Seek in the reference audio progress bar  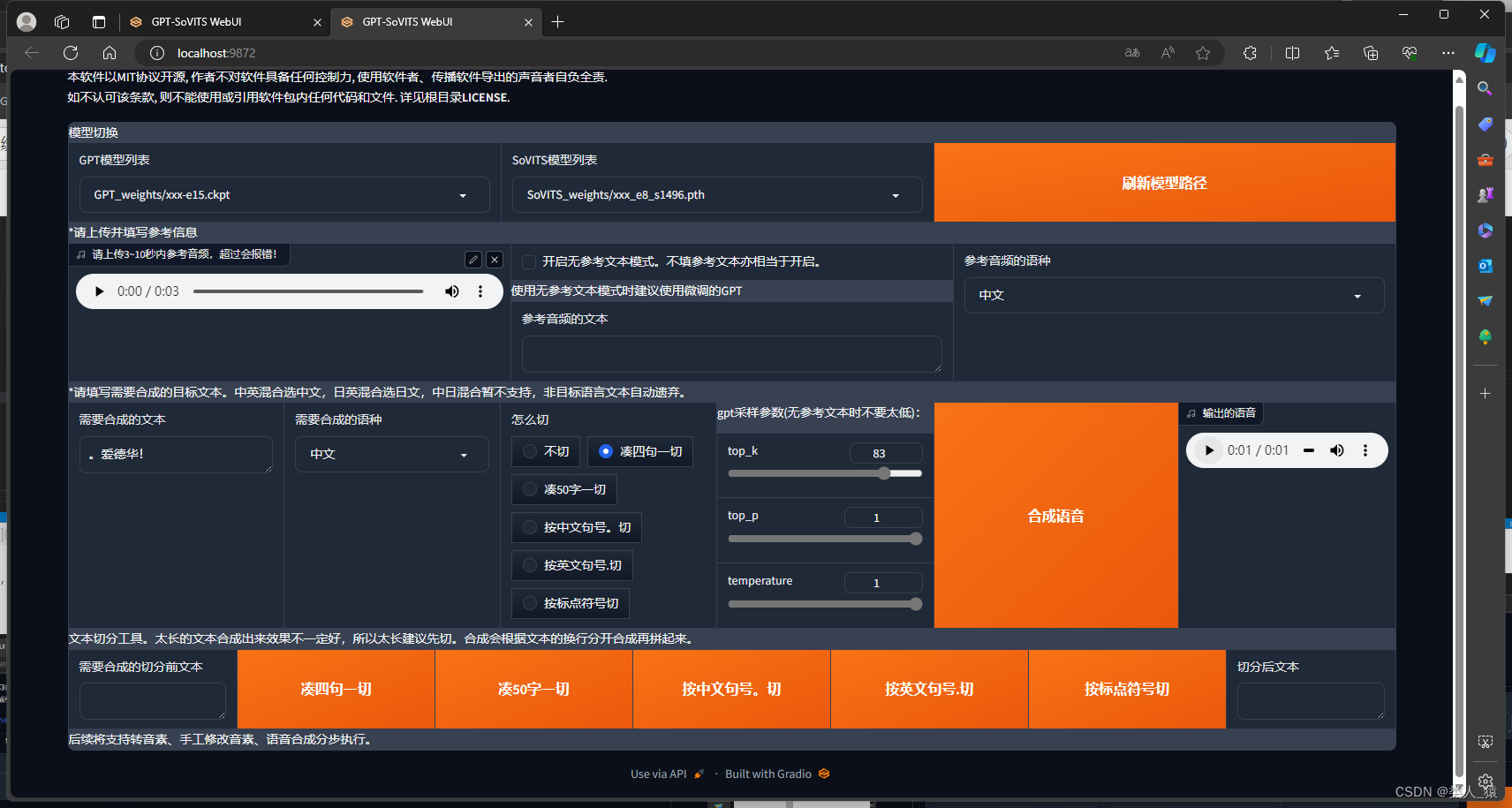308,291
